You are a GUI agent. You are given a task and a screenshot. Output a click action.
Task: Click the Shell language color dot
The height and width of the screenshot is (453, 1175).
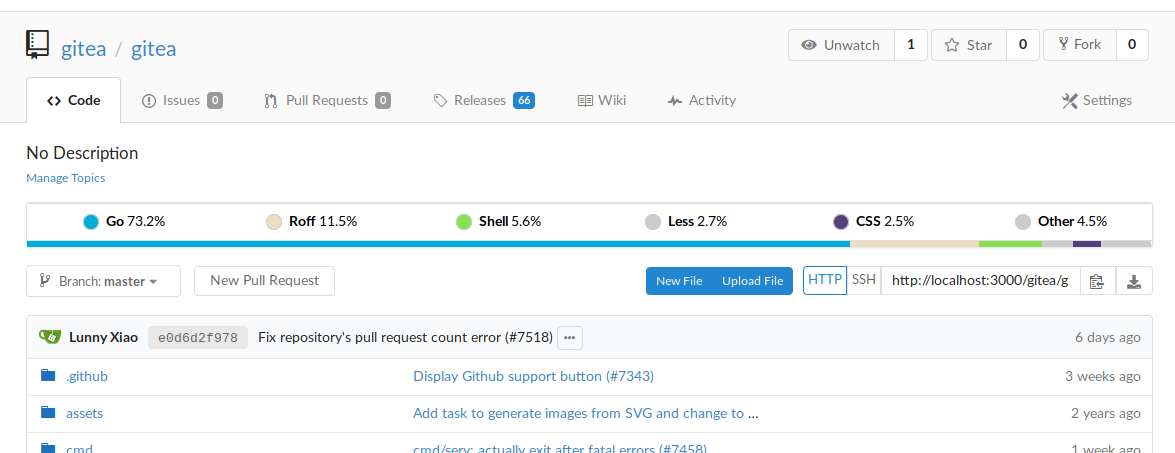click(465, 222)
